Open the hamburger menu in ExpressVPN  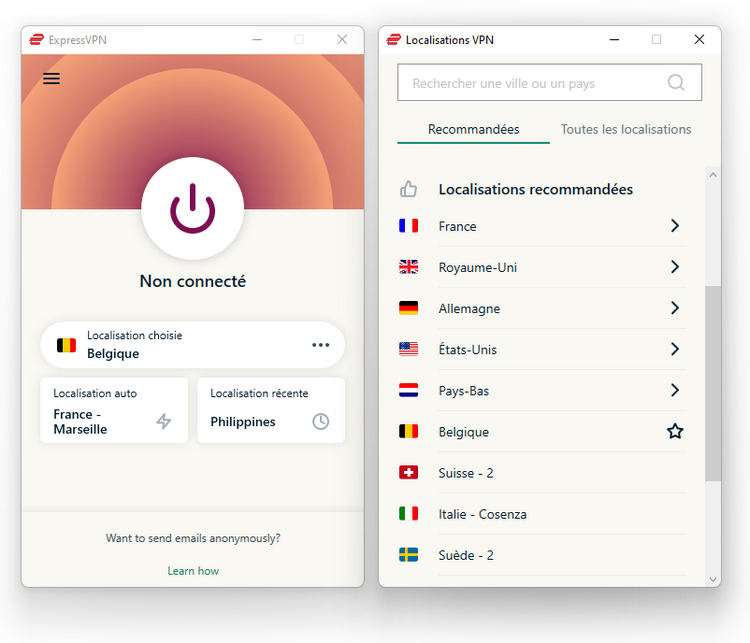point(51,78)
